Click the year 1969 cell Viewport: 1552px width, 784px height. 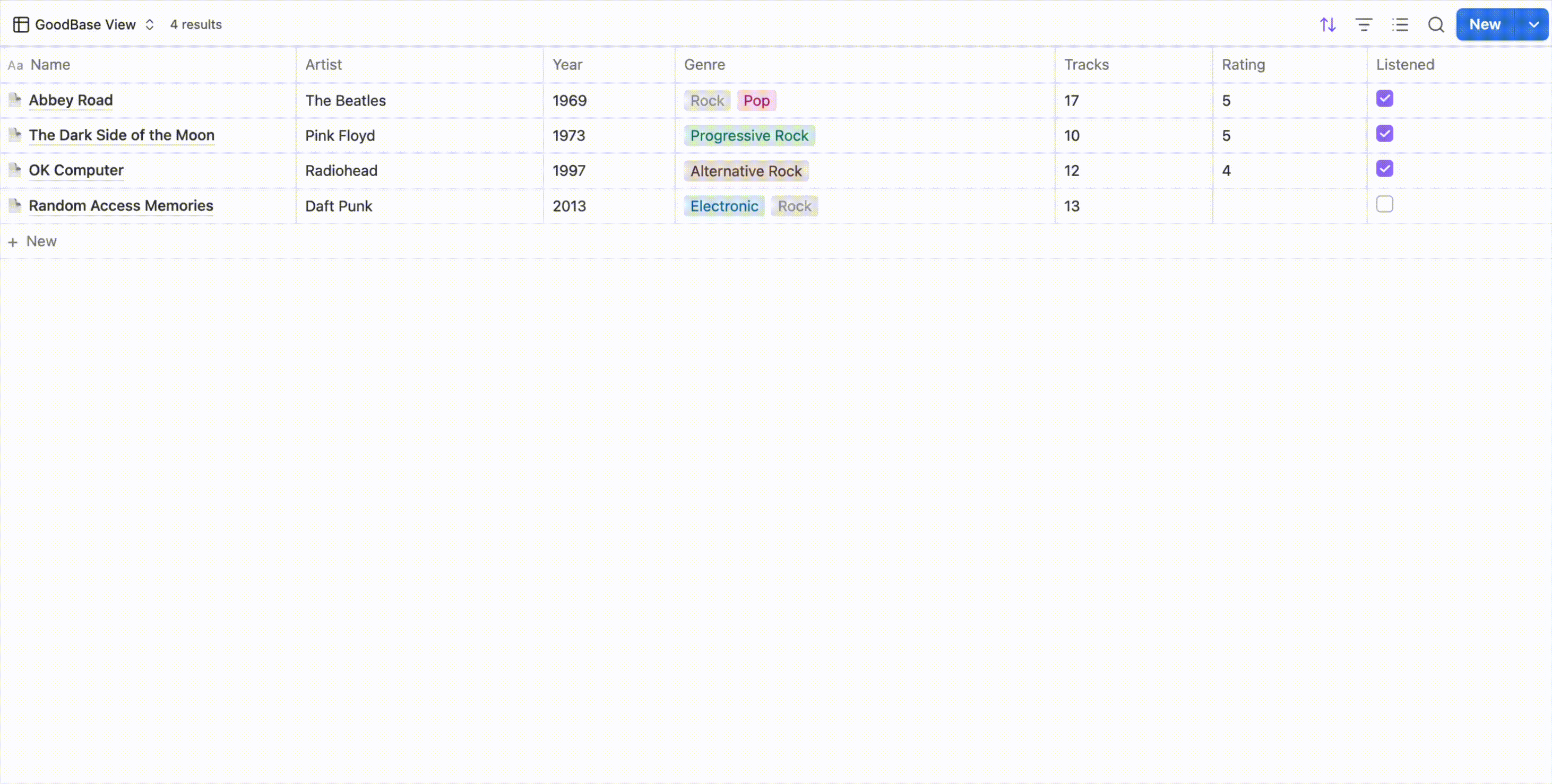click(x=609, y=101)
